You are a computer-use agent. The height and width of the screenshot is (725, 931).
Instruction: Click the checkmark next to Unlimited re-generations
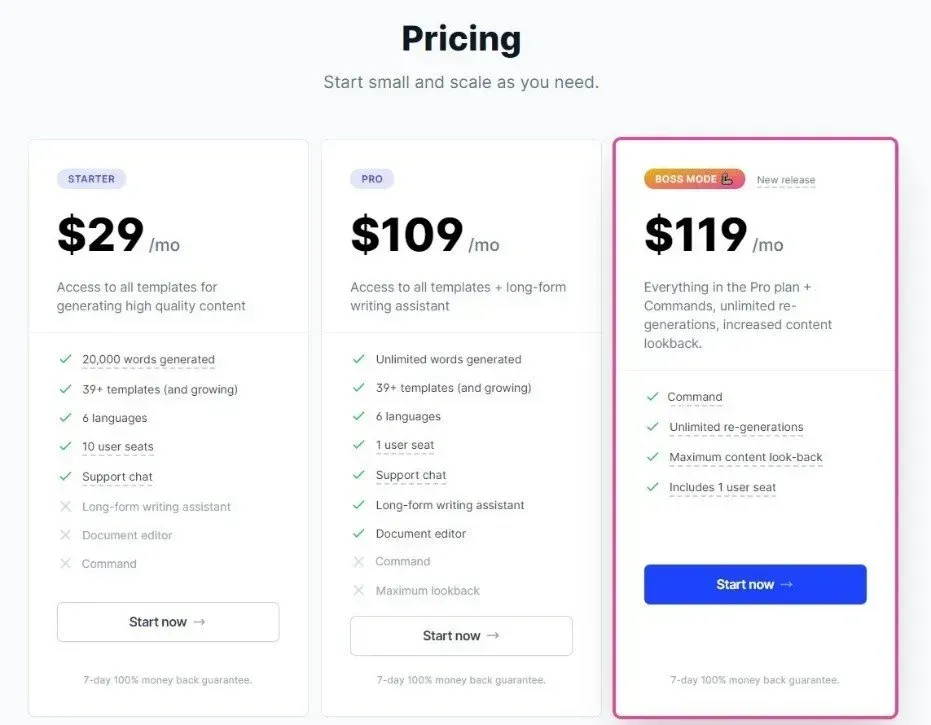[x=653, y=426]
